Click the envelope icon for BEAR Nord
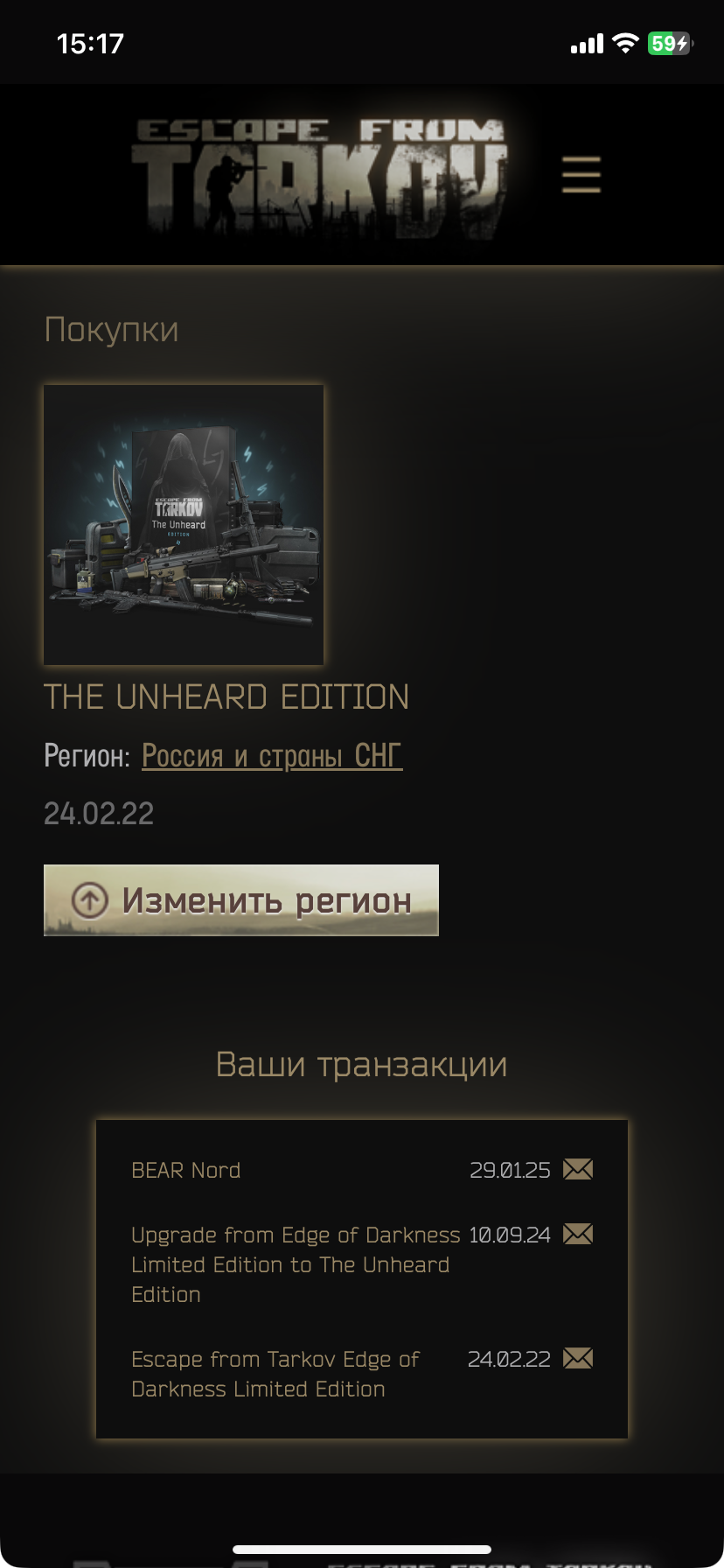Viewport: 724px width, 1568px height. click(578, 1169)
